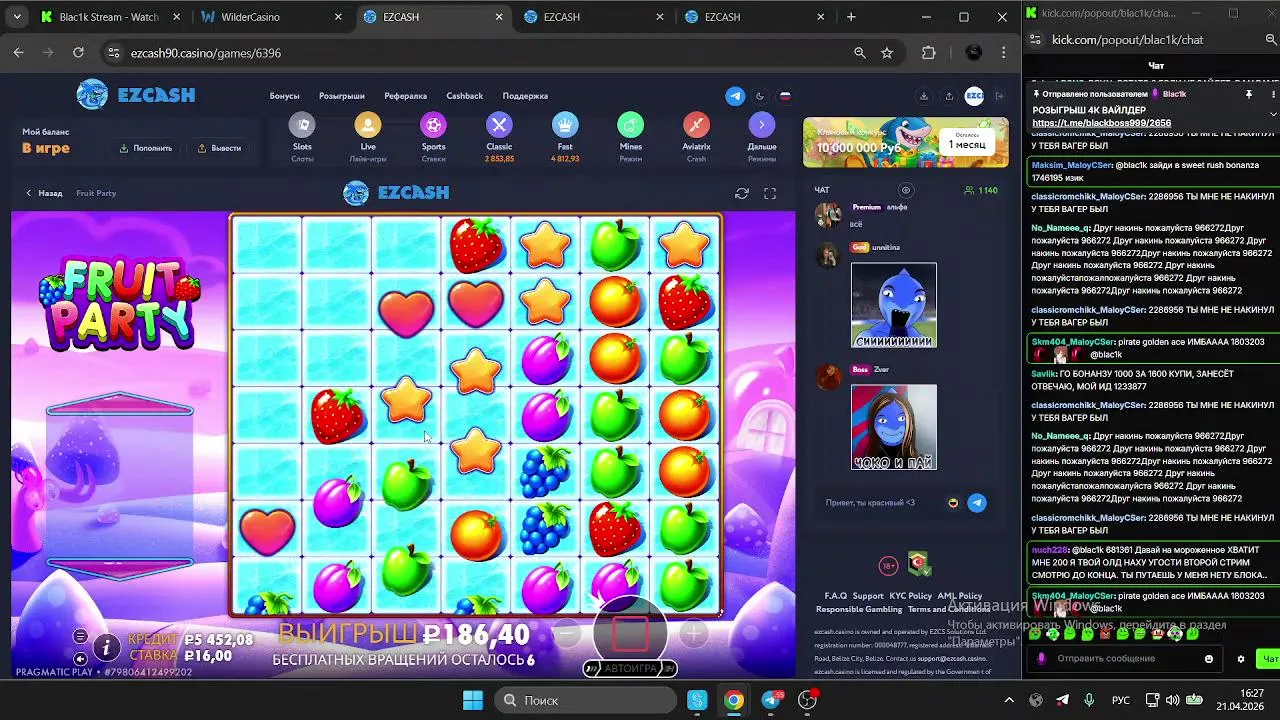Viewport: 1280px width, 720px height.
Task: Open the Fast games category icon
Action: [565, 125]
